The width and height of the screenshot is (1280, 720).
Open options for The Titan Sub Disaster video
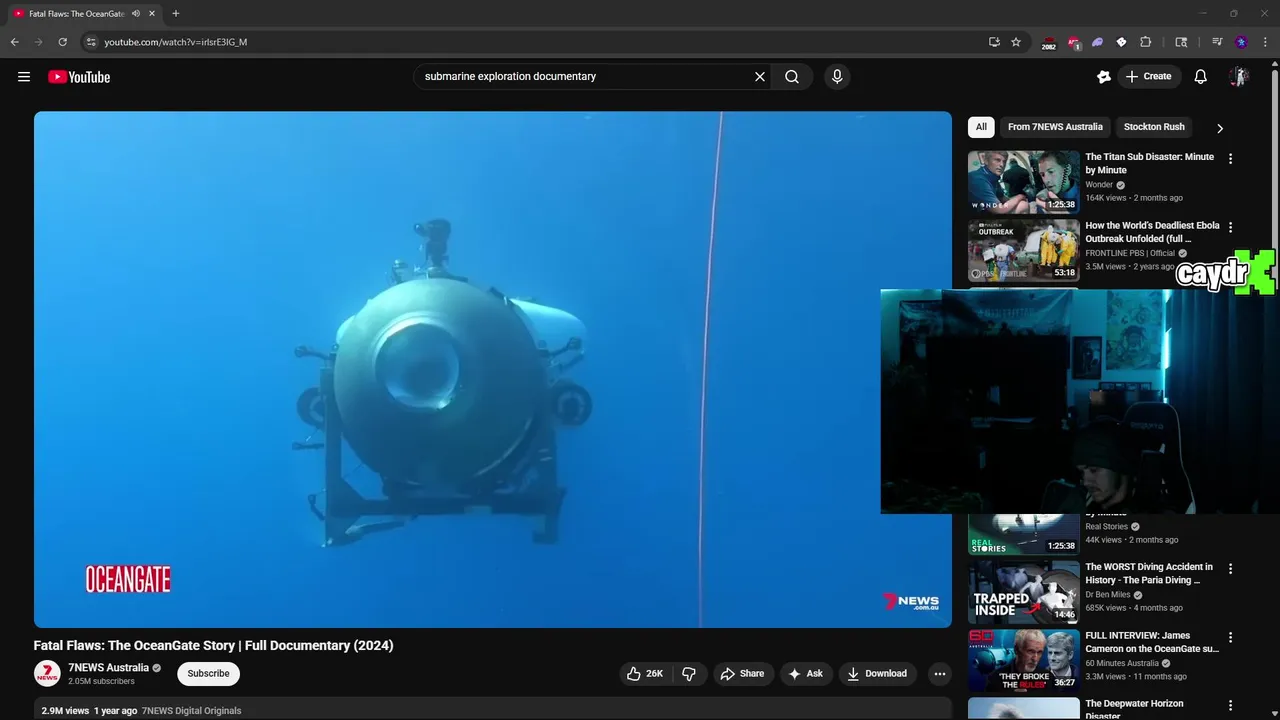click(1231, 158)
